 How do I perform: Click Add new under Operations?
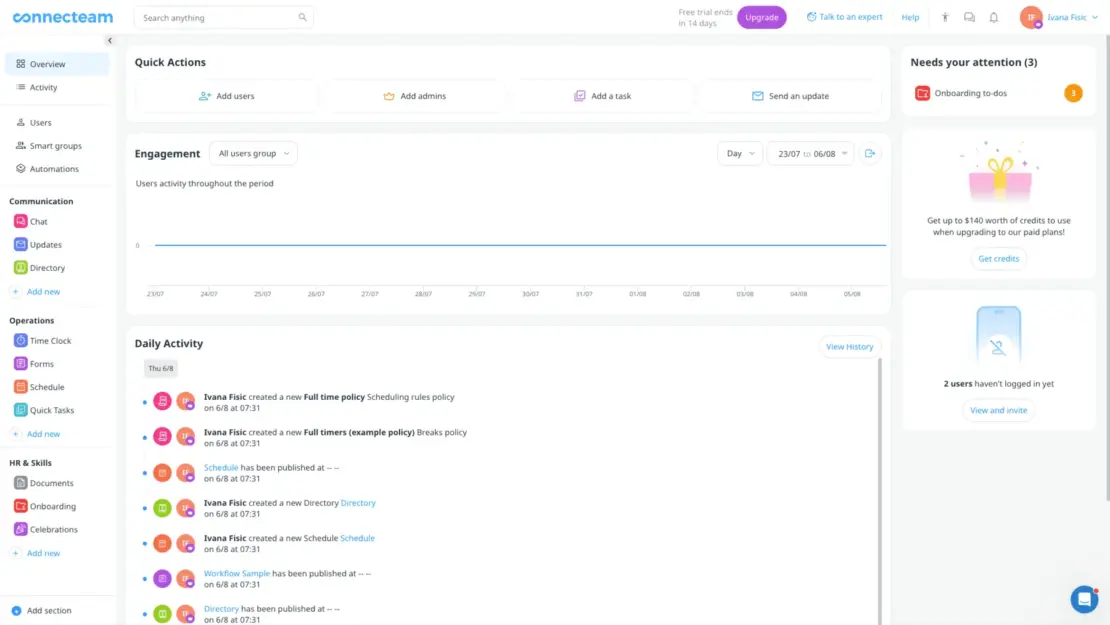(x=36, y=434)
